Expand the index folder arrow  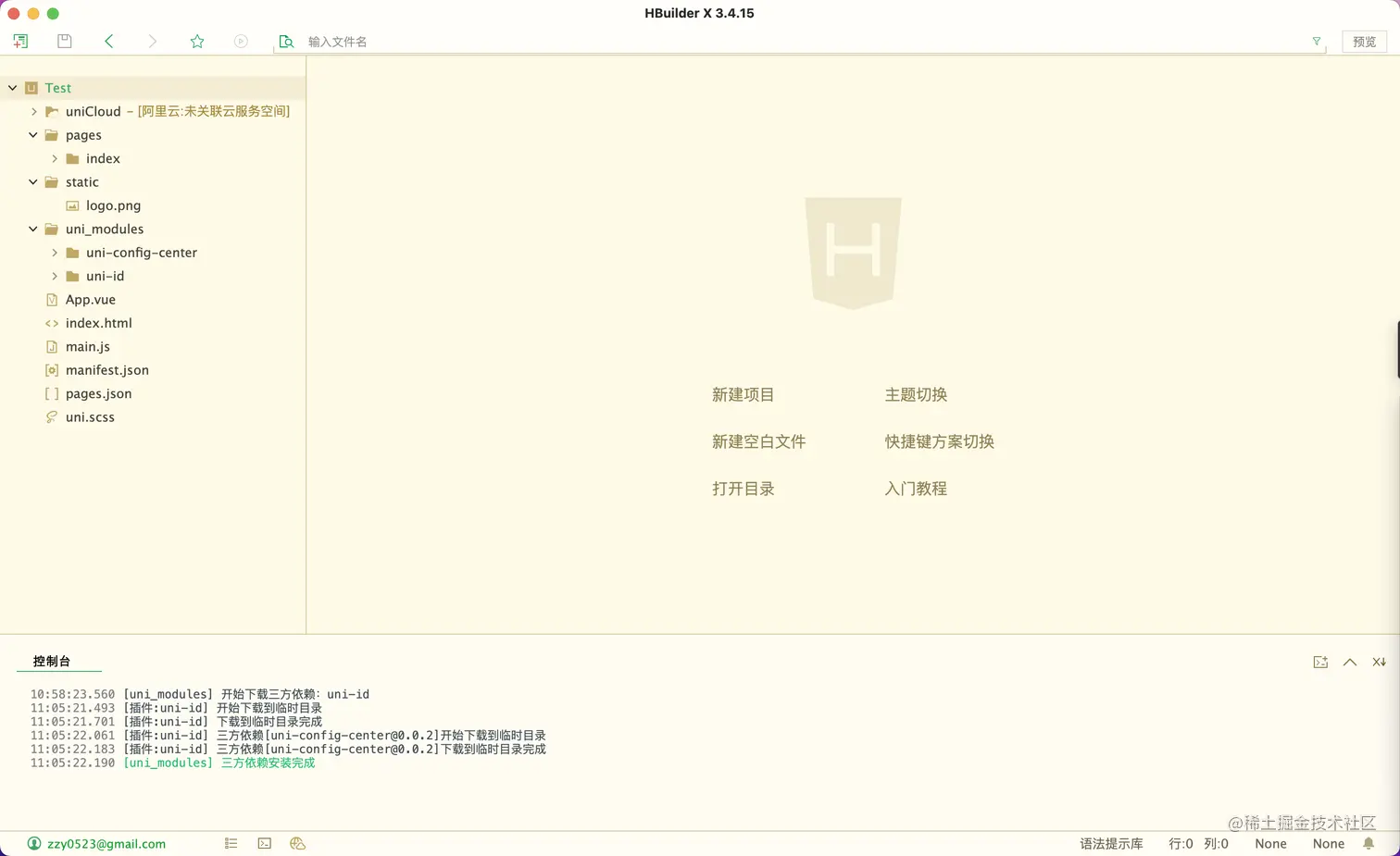point(55,158)
